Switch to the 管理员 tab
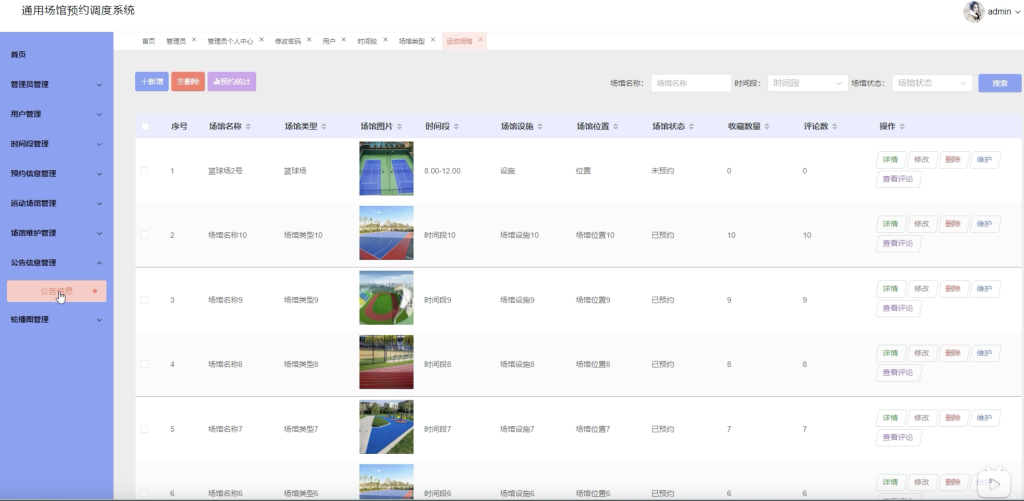The image size is (1024, 501). tap(176, 41)
